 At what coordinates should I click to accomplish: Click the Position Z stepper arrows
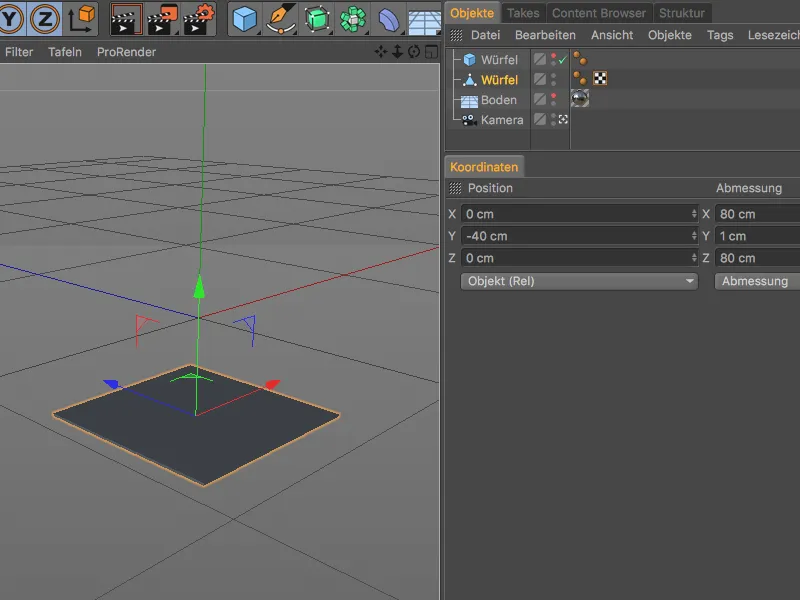point(694,258)
